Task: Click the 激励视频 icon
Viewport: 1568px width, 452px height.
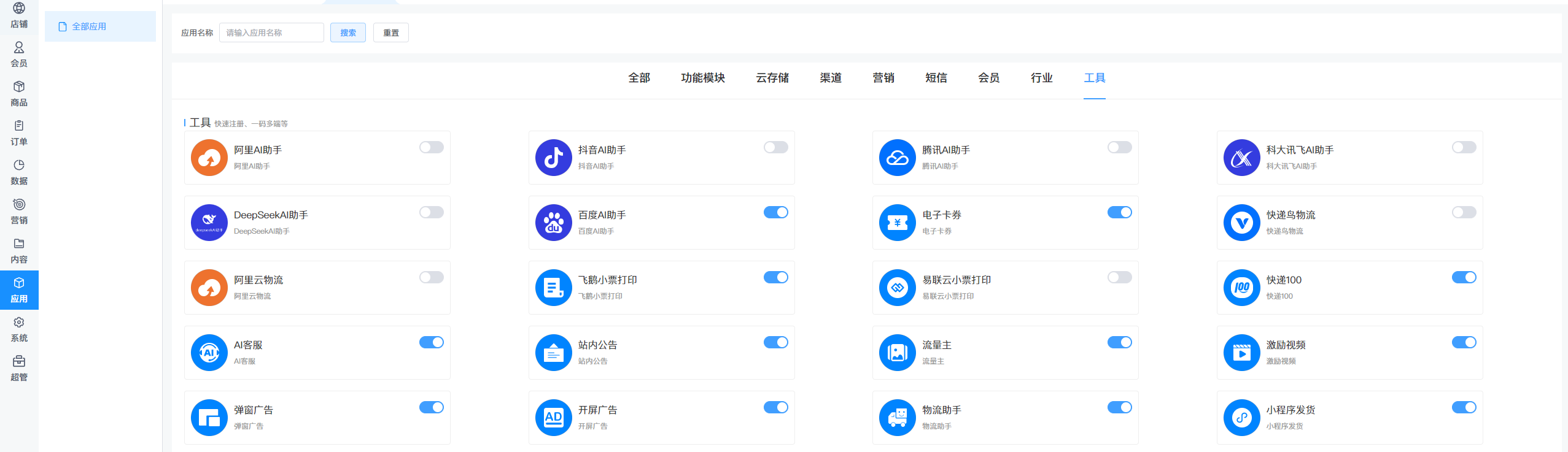Action: [x=1242, y=353]
